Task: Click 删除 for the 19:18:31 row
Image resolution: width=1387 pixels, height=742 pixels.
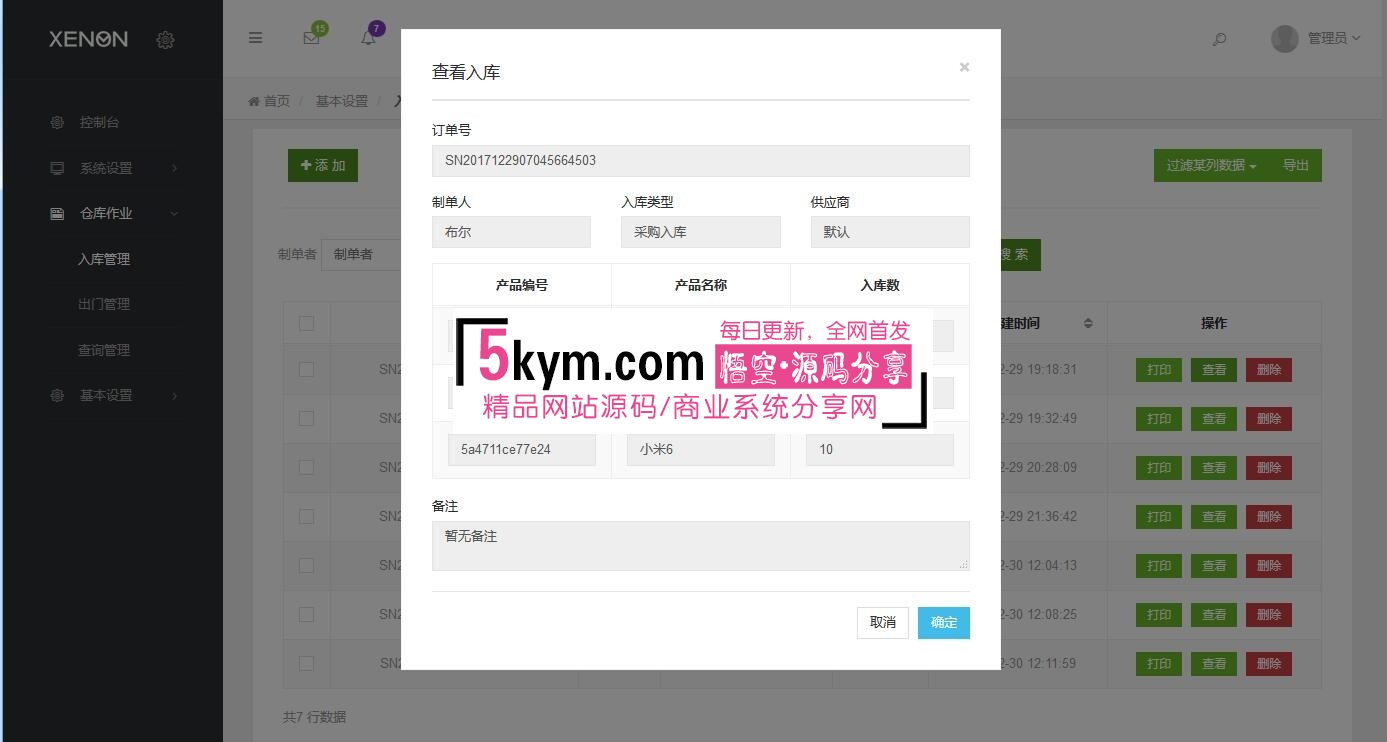Action: 1269,370
